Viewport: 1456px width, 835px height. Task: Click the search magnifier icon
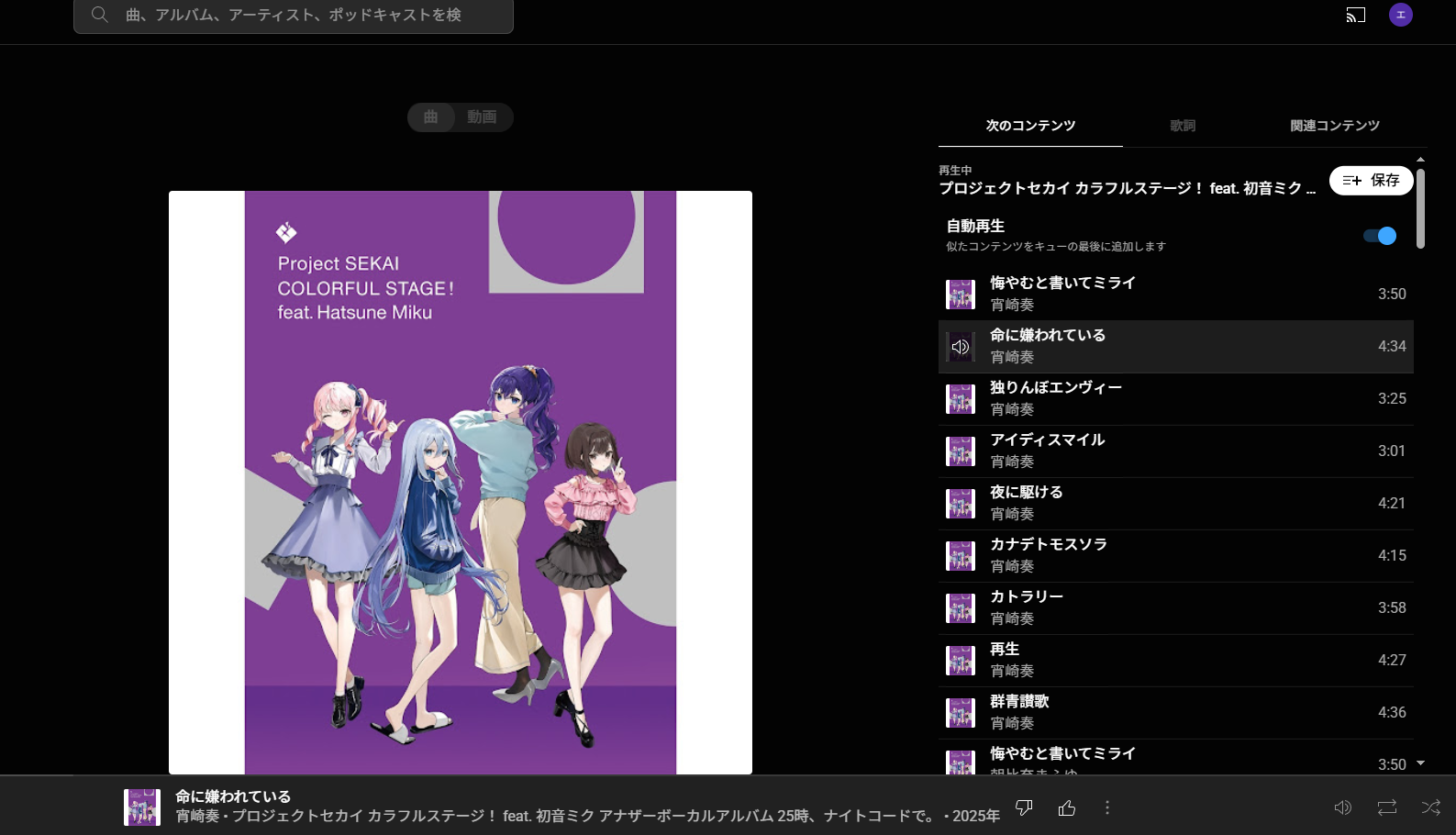(100, 15)
